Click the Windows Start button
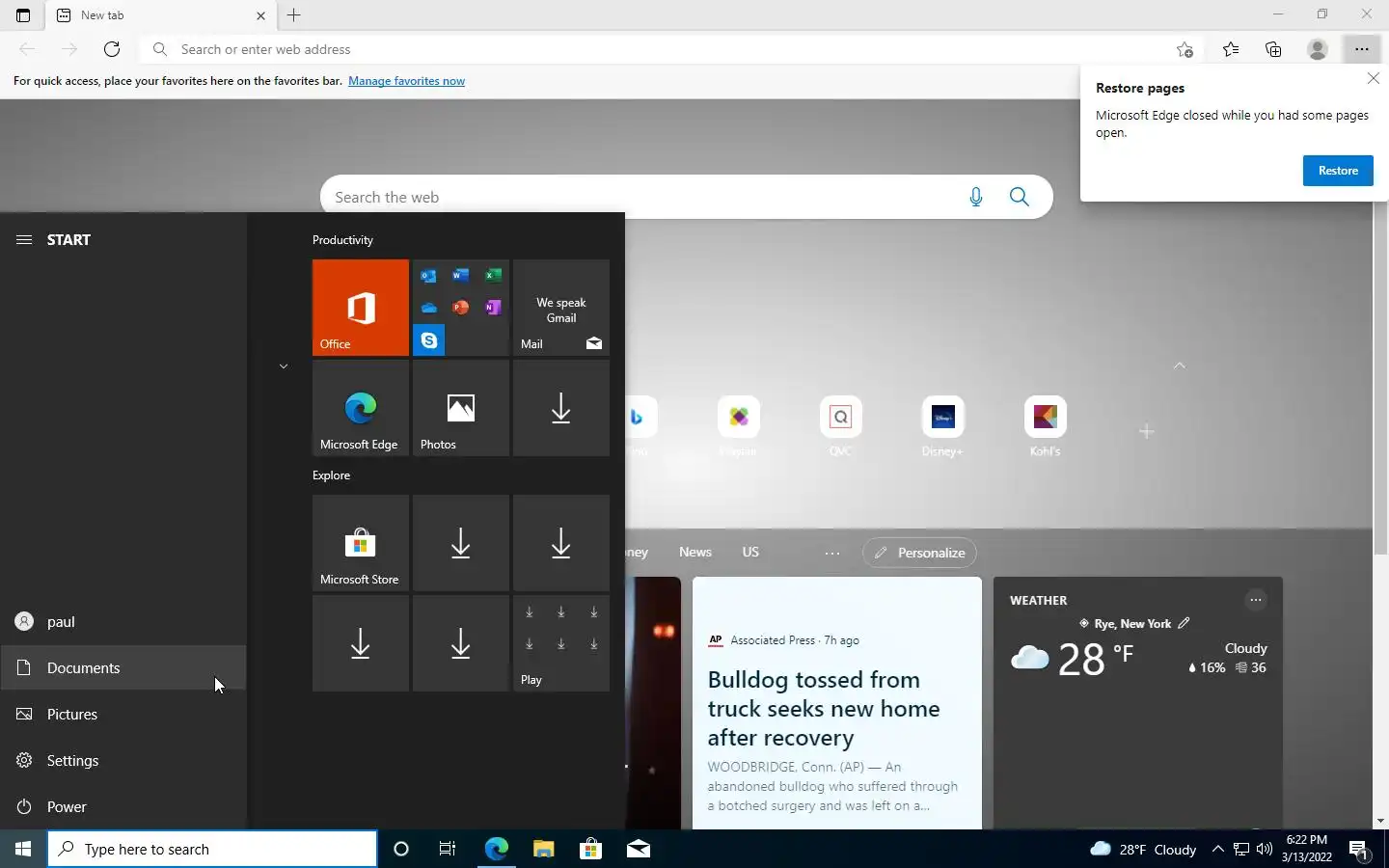Viewport: 1389px width, 868px height. (23, 849)
